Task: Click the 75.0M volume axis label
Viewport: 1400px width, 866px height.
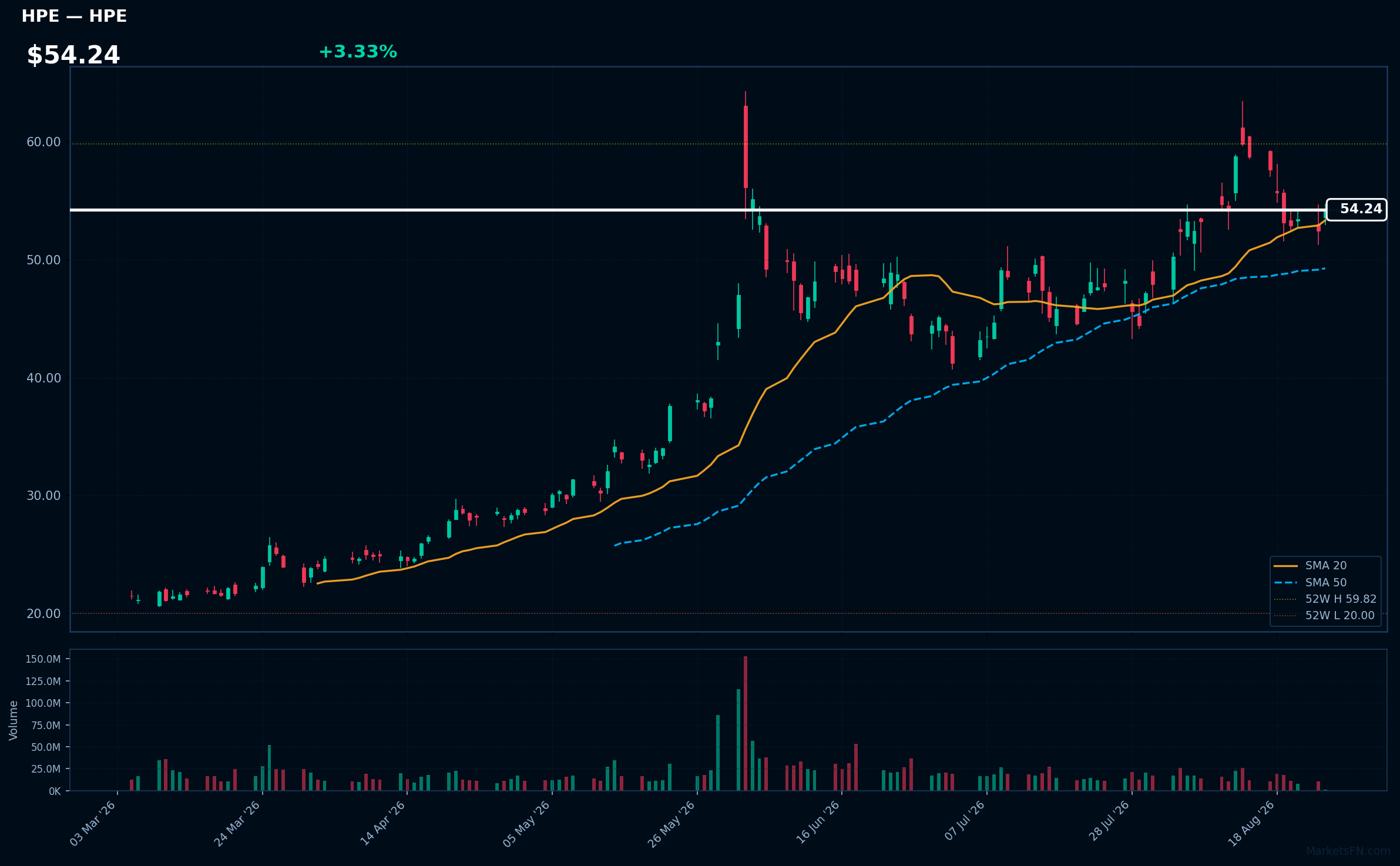Action: [x=46, y=726]
